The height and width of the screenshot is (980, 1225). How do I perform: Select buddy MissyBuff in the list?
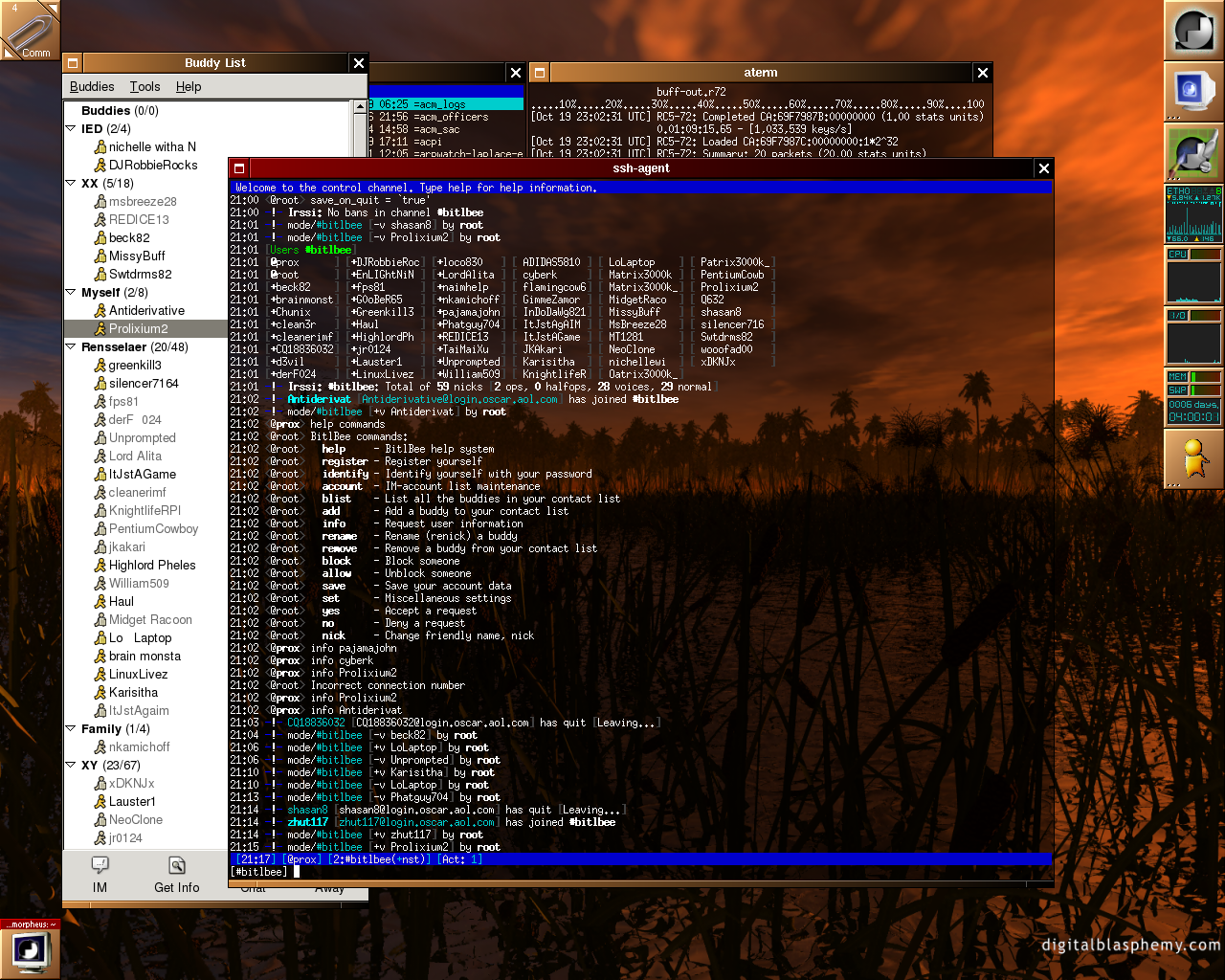coord(145,256)
